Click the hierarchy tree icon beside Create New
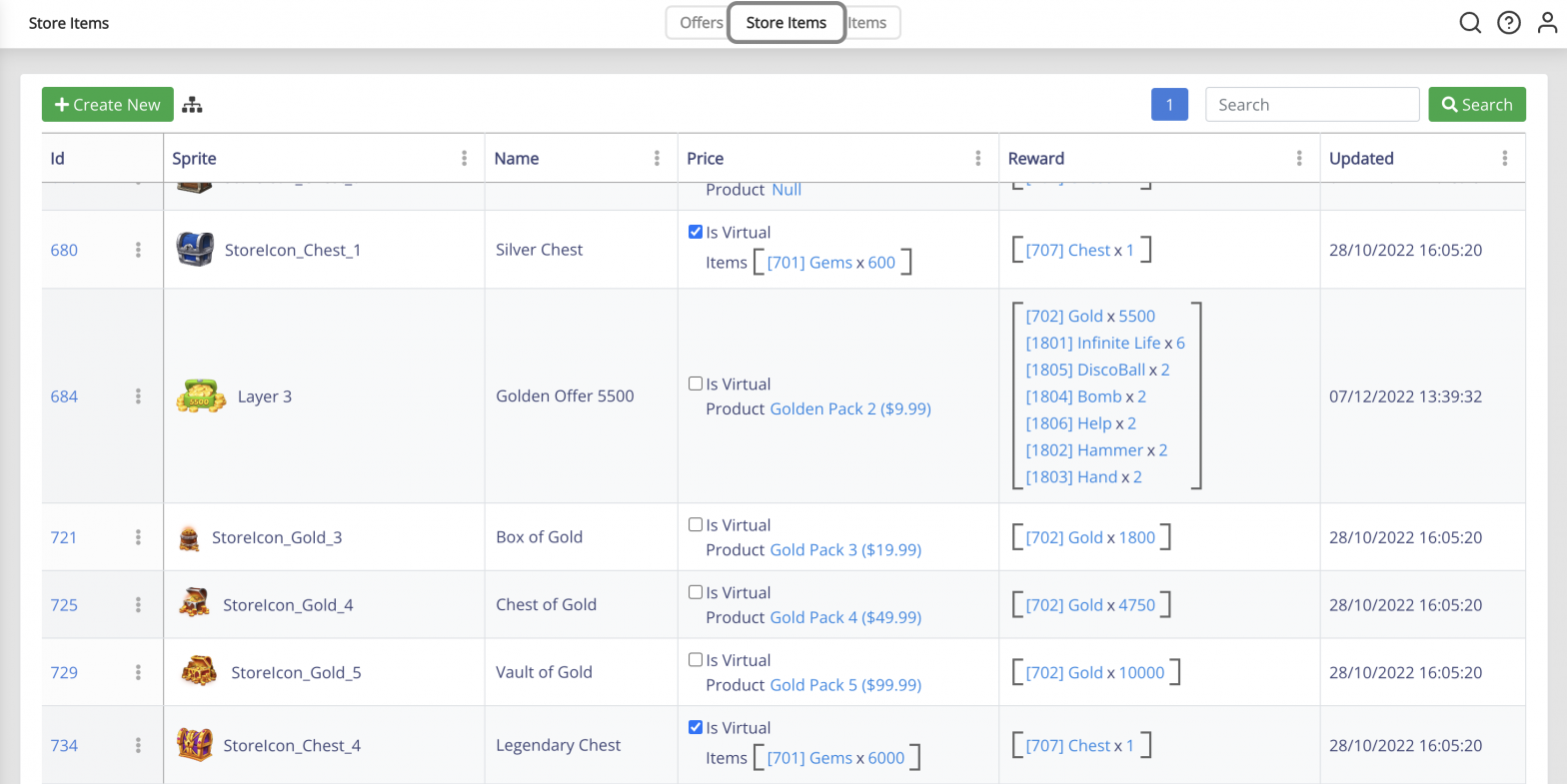 tap(192, 105)
